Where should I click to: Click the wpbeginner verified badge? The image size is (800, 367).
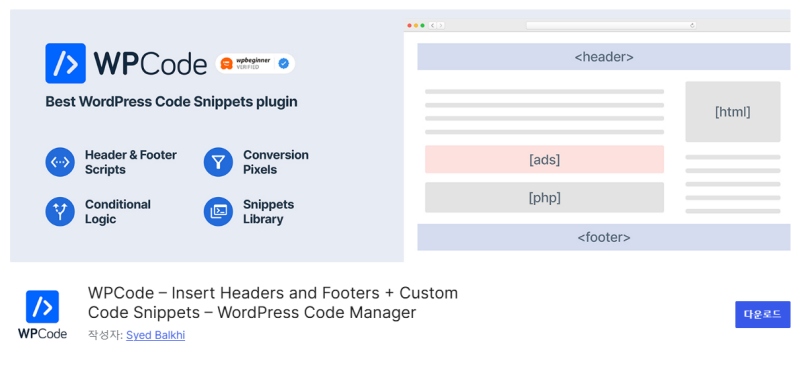(255, 64)
